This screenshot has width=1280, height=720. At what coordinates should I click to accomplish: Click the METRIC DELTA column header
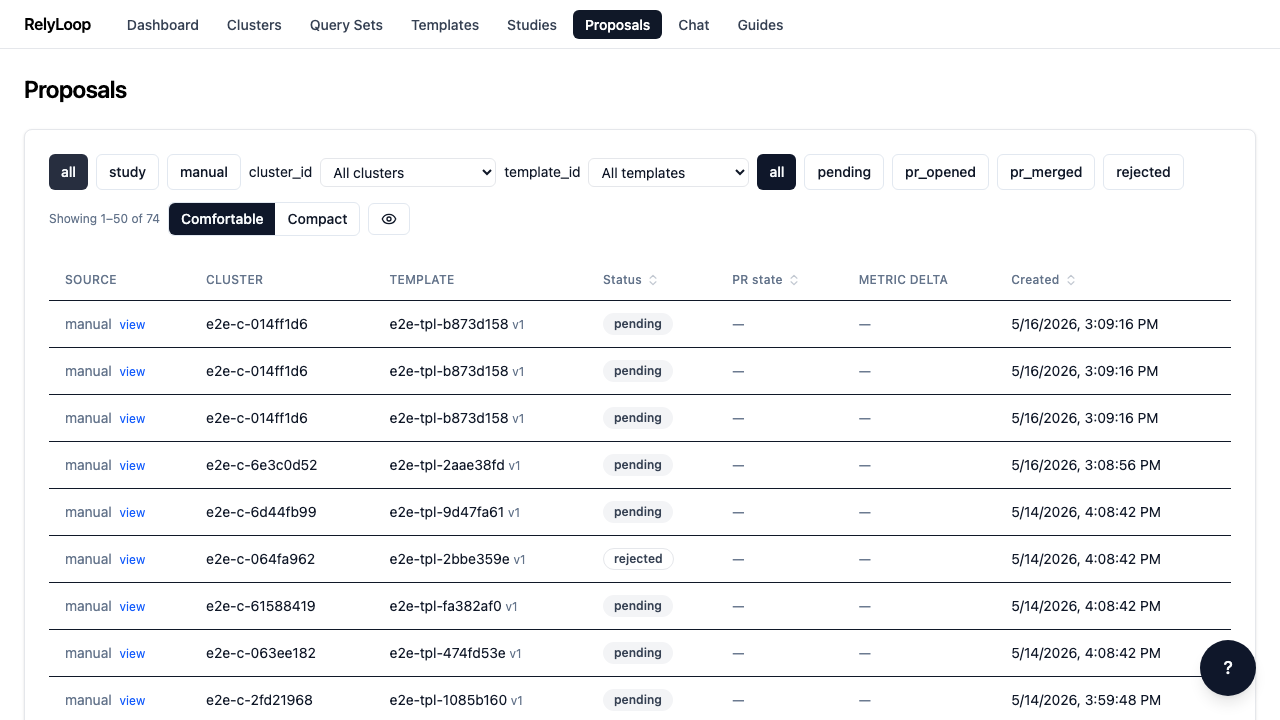coord(903,280)
